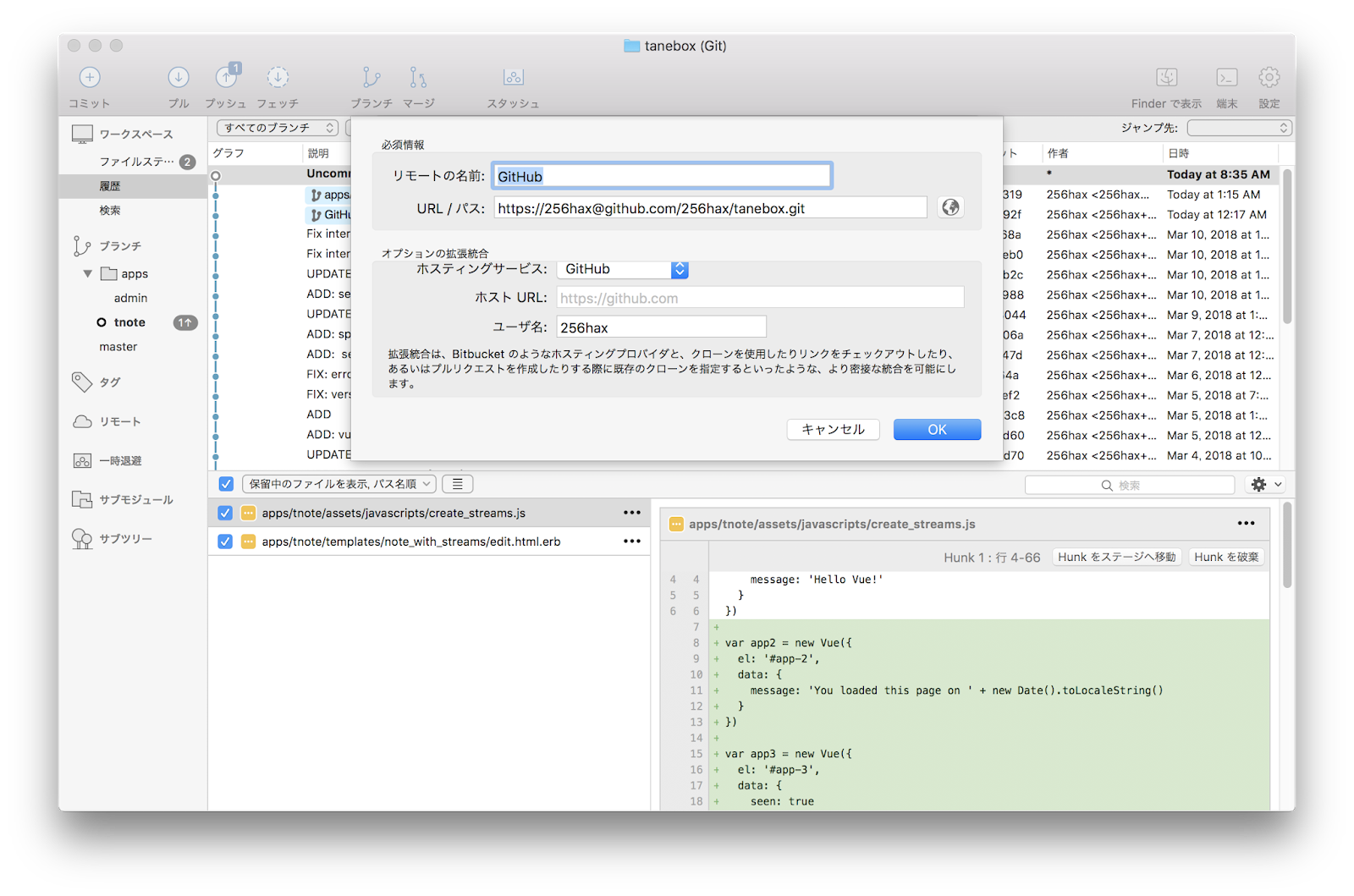Click the ワークスペース monitor icon in sidebar
The height and width of the screenshot is (896, 1354).
tap(82, 135)
